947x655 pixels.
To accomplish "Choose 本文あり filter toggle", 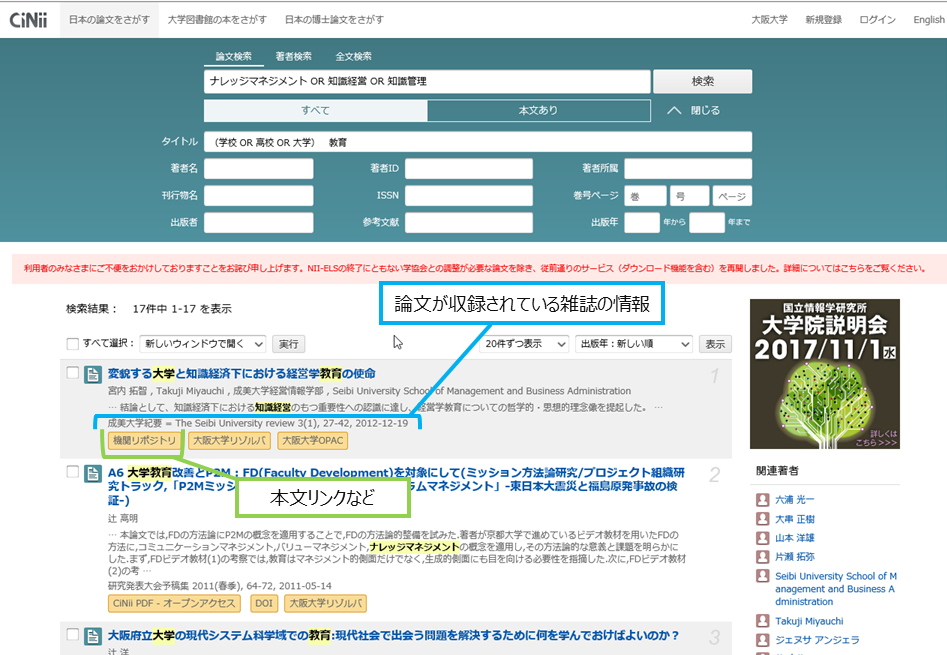I will 539,110.
